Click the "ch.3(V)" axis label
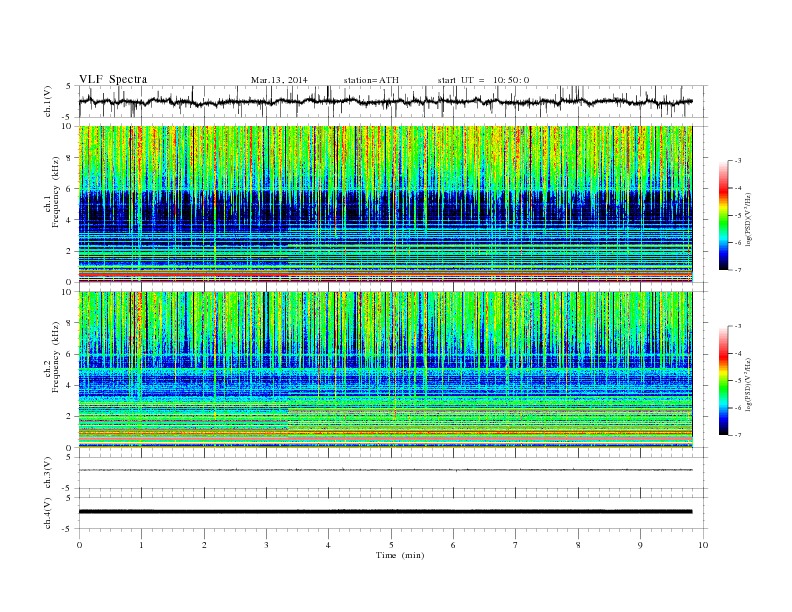792x612 pixels. tap(48, 473)
